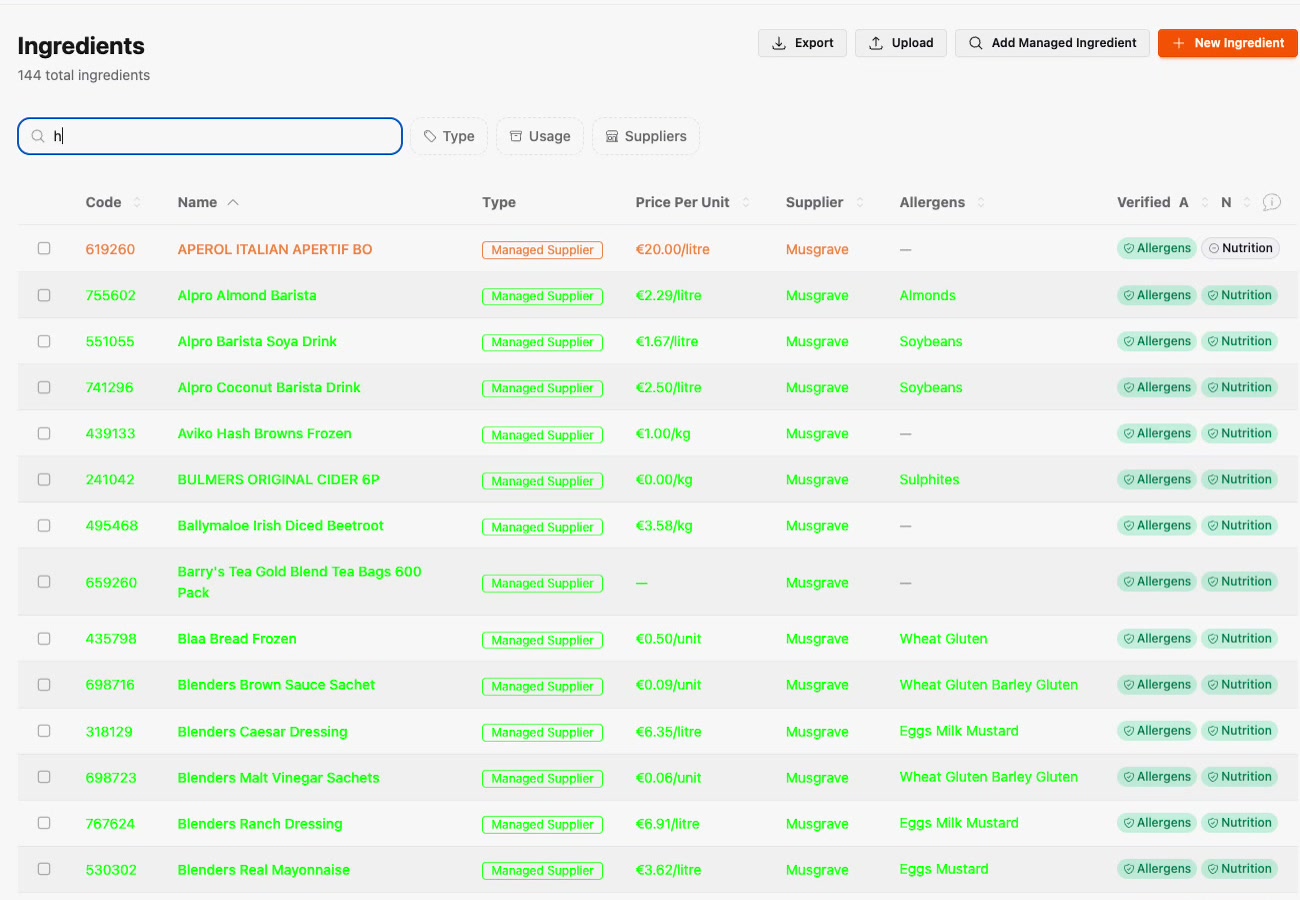Click Managed Supplier tag for Alpro Coconut
Viewport: 1300px width, 900px height.
point(542,388)
